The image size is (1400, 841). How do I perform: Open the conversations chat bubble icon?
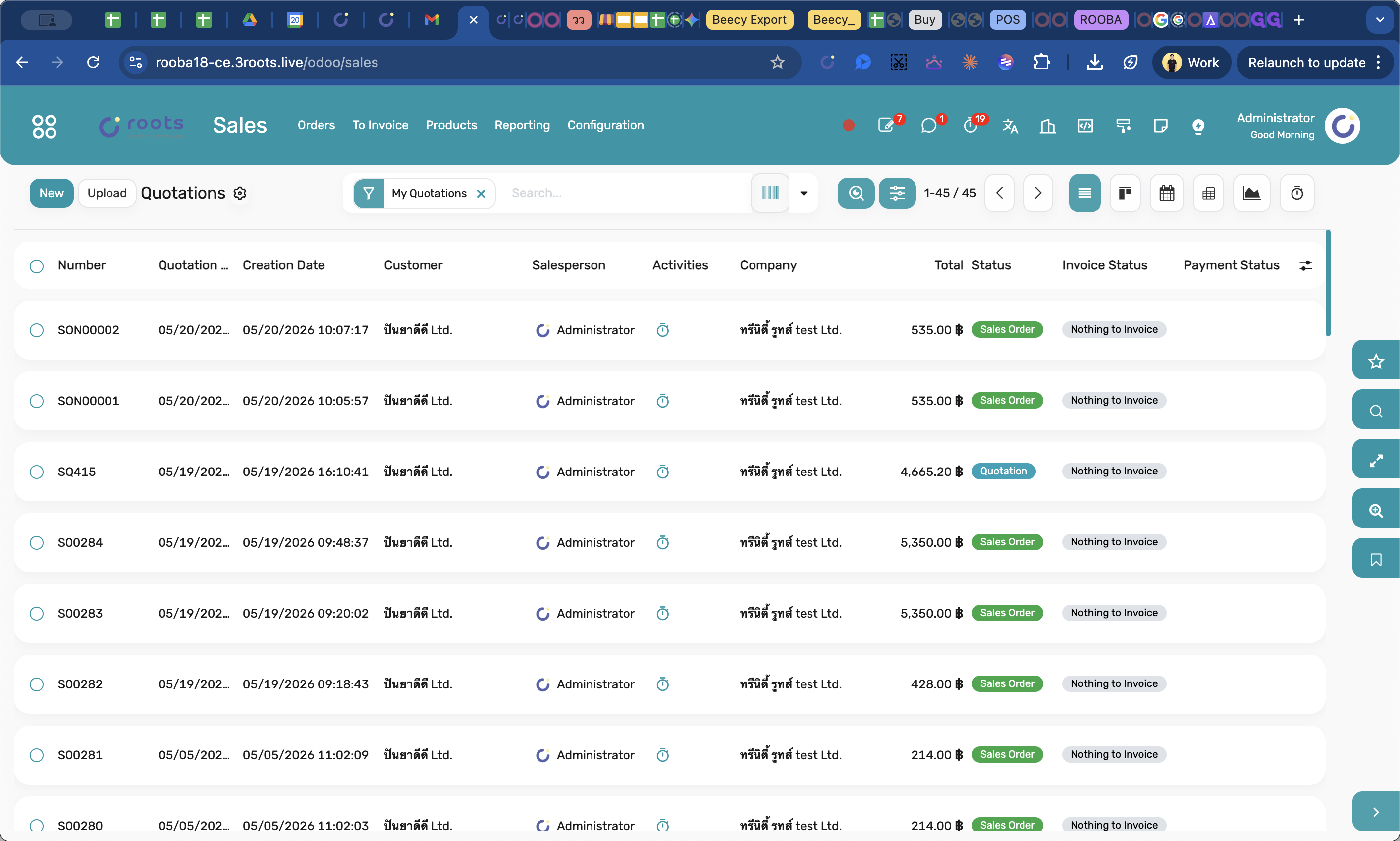point(928,125)
